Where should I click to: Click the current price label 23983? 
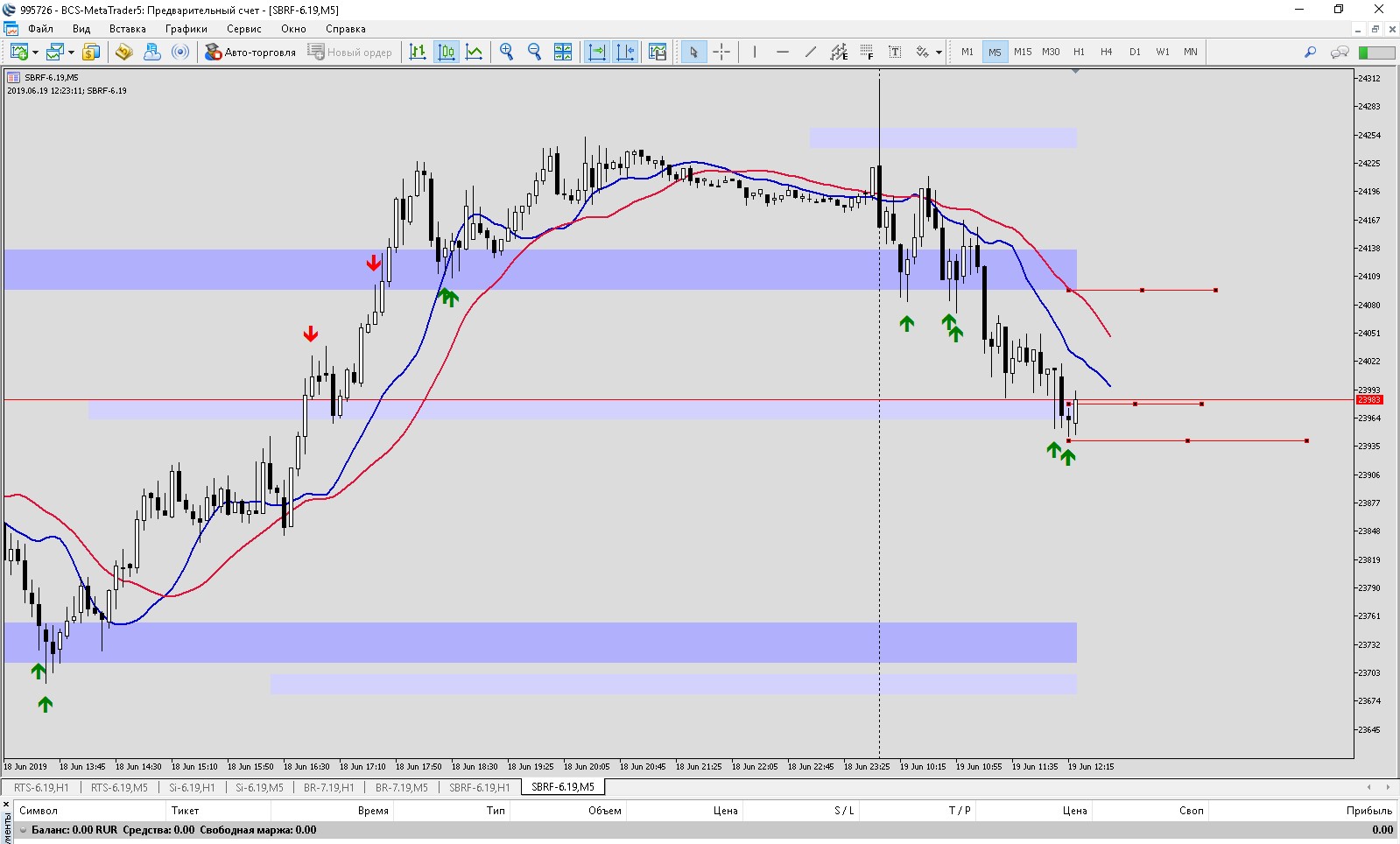point(1369,400)
